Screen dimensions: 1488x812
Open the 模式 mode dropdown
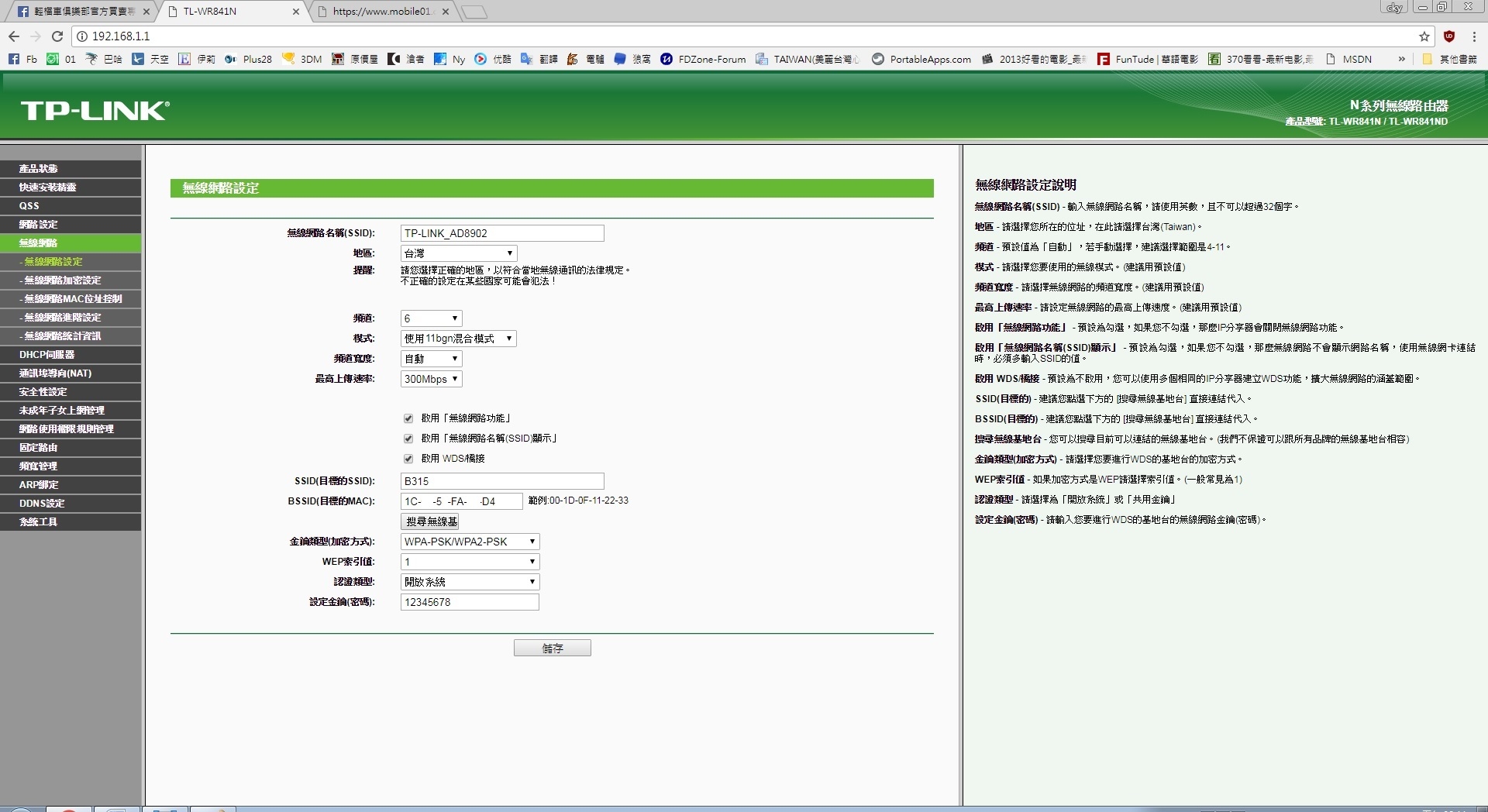click(459, 339)
